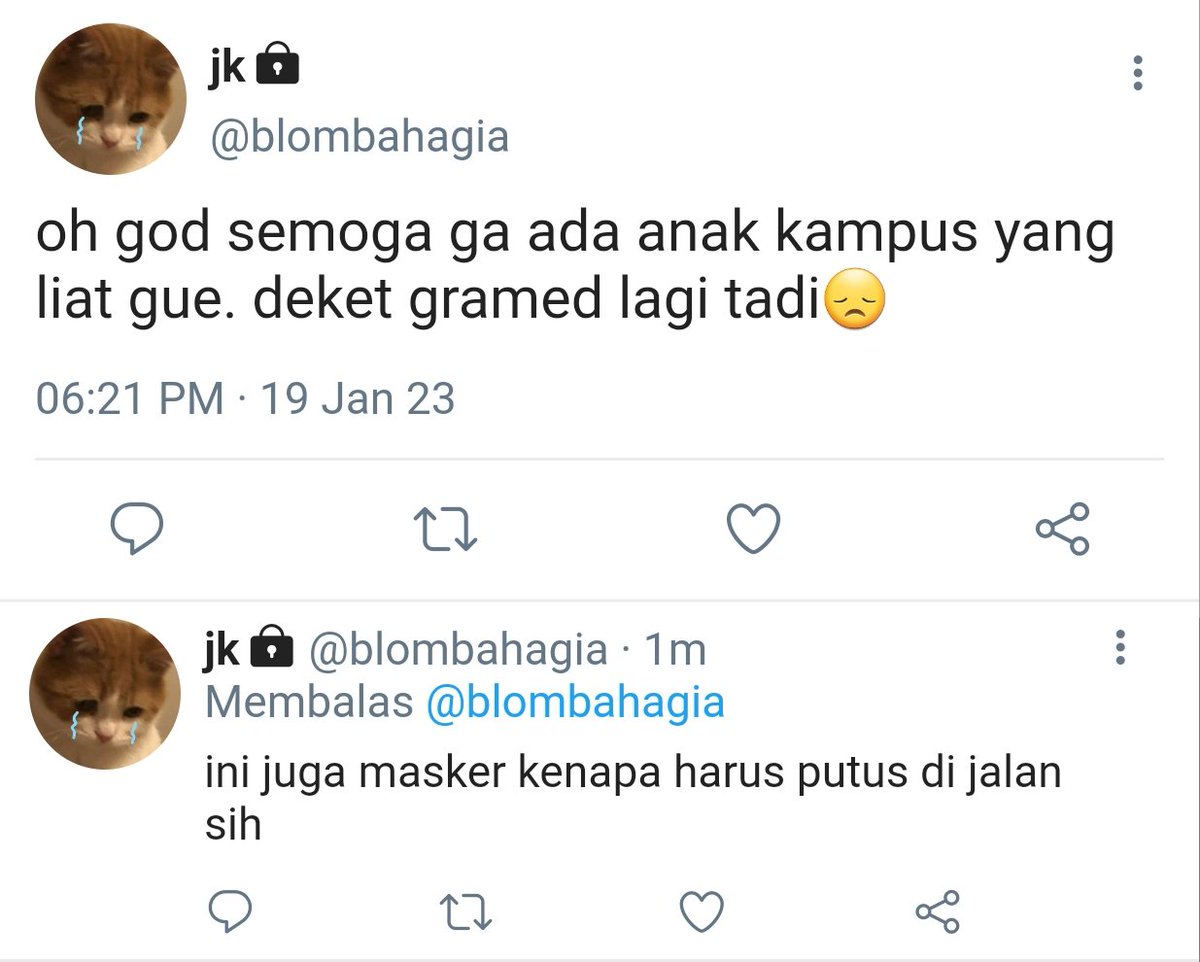Retweet the reply about masker putus

[467, 912]
